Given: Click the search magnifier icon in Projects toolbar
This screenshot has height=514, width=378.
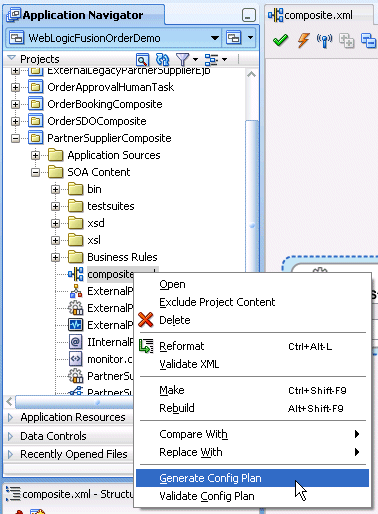Looking at the screenshot, I should tap(142, 60).
